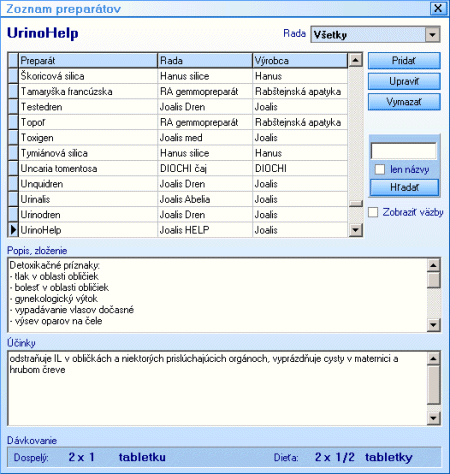Click the table scroll up arrow
This screenshot has width=450, height=474.
[356, 60]
